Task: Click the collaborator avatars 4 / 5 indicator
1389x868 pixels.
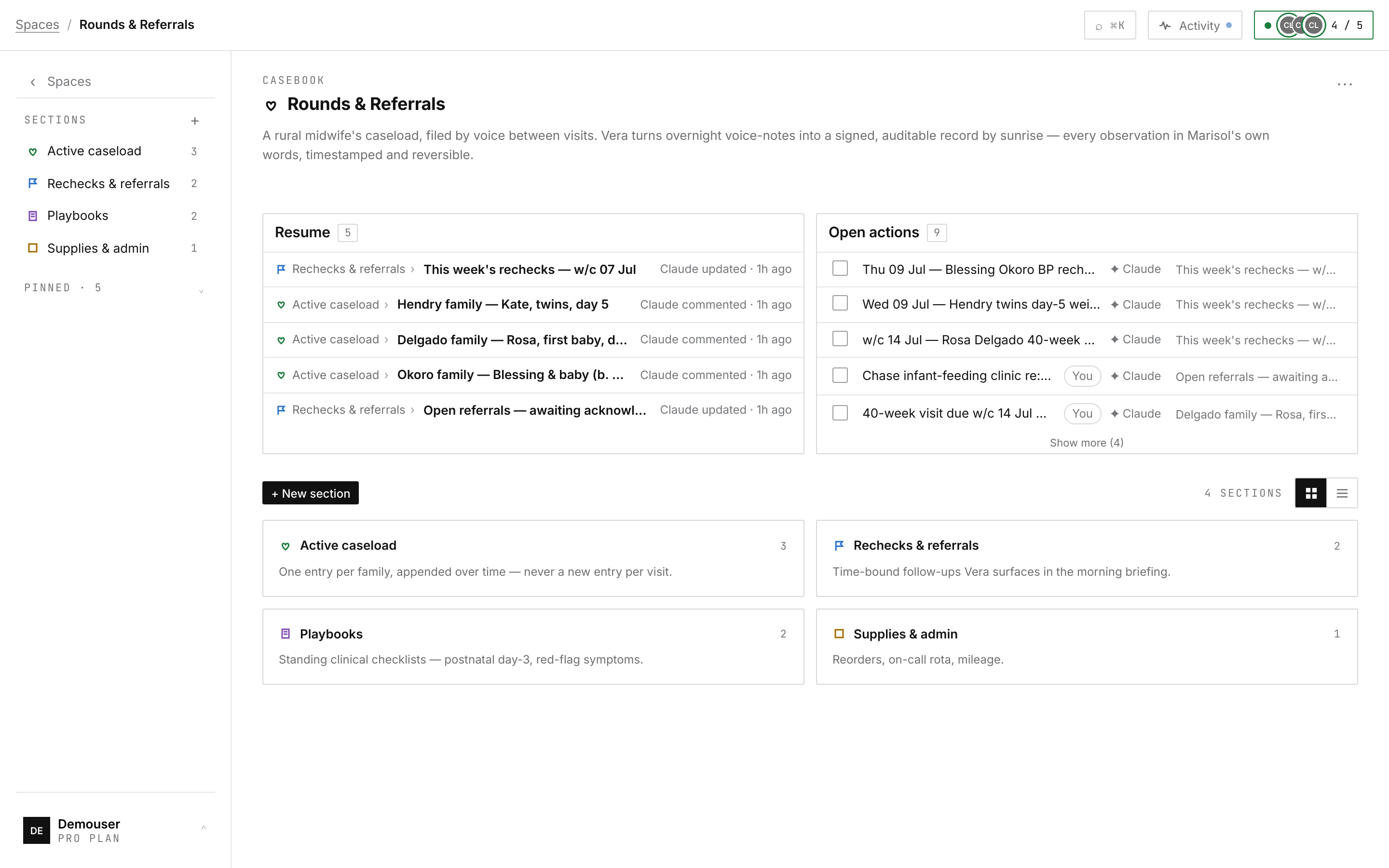Action: click(x=1313, y=25)
